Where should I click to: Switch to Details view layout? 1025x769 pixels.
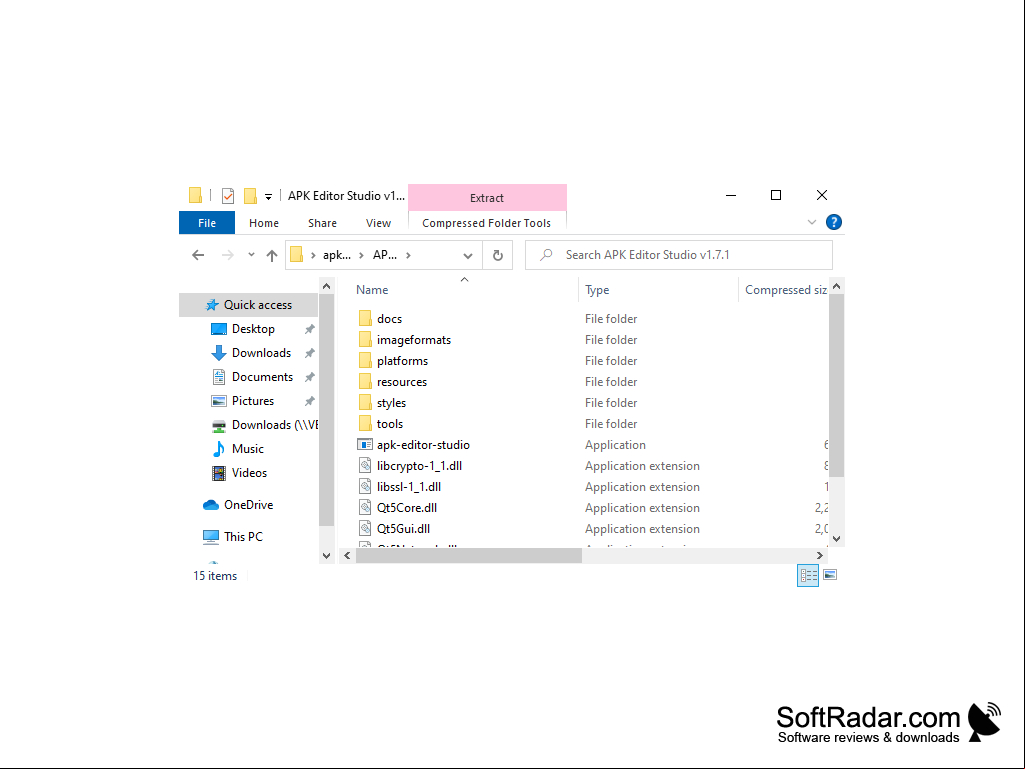point(808,575)
